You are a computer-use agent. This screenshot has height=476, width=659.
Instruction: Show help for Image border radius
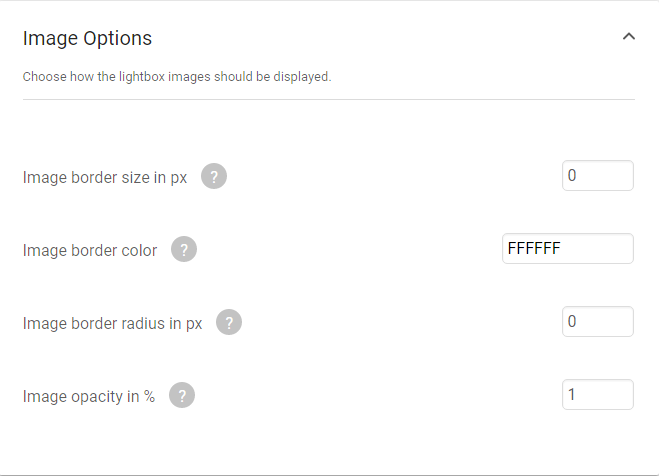(229, 322)
